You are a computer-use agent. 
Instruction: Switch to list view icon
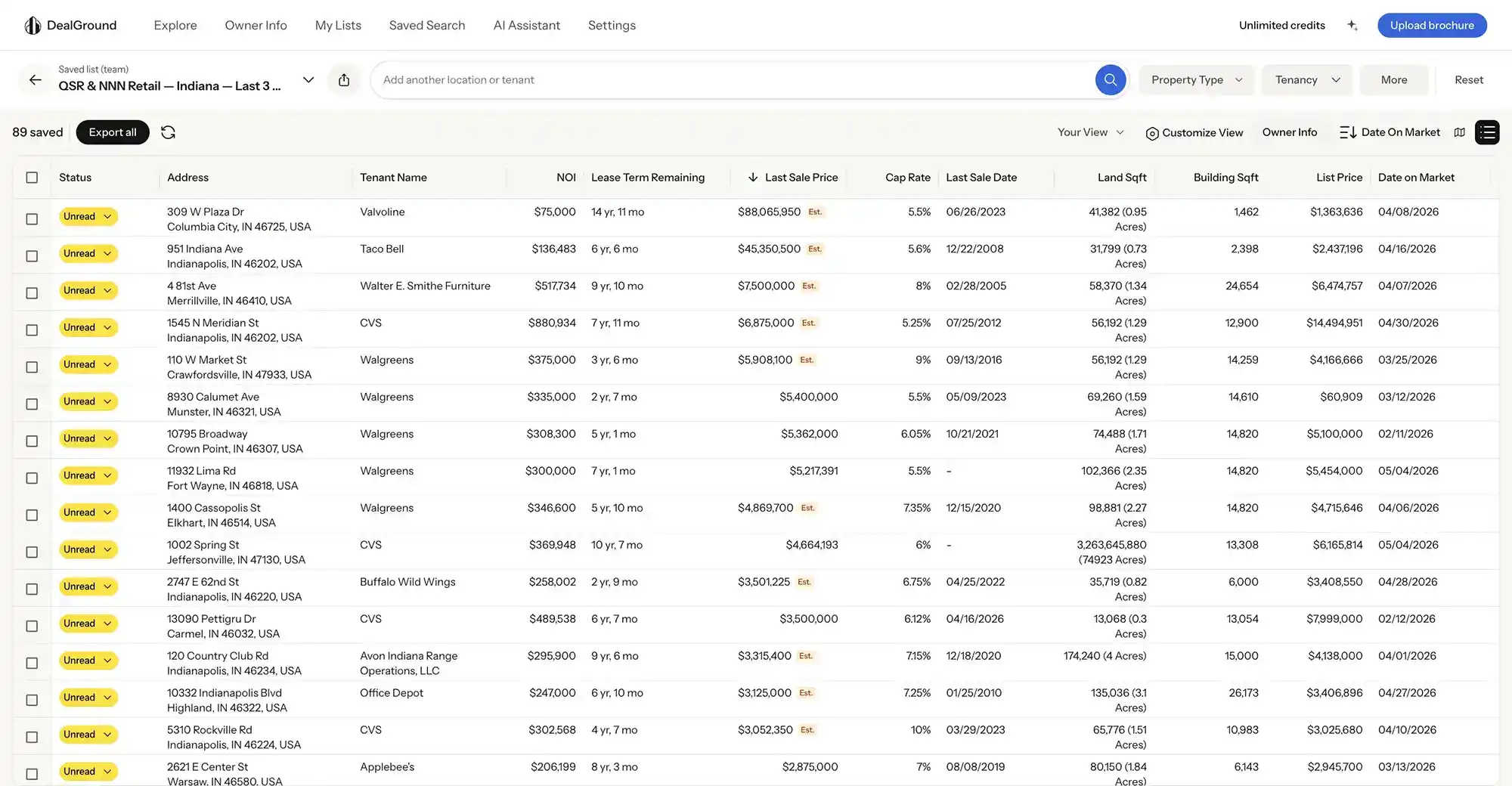1487,132
